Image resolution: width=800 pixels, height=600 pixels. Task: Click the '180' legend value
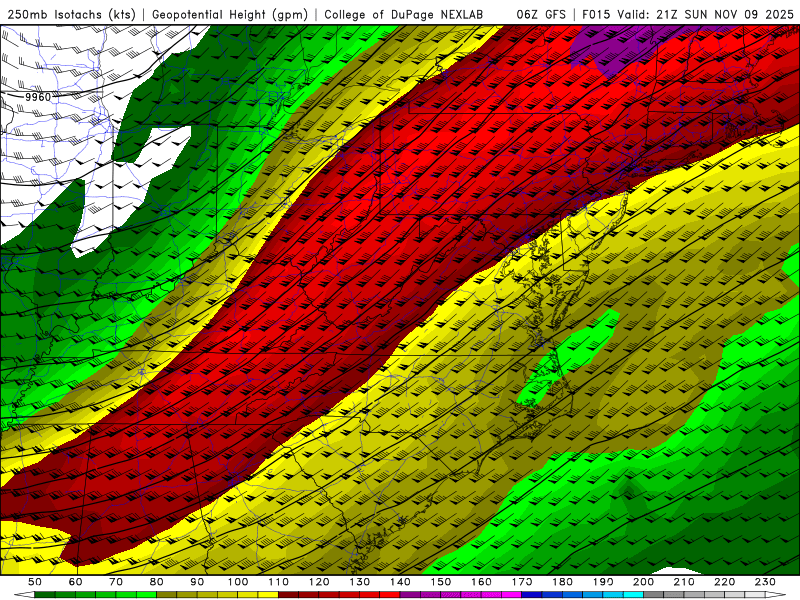562,582
